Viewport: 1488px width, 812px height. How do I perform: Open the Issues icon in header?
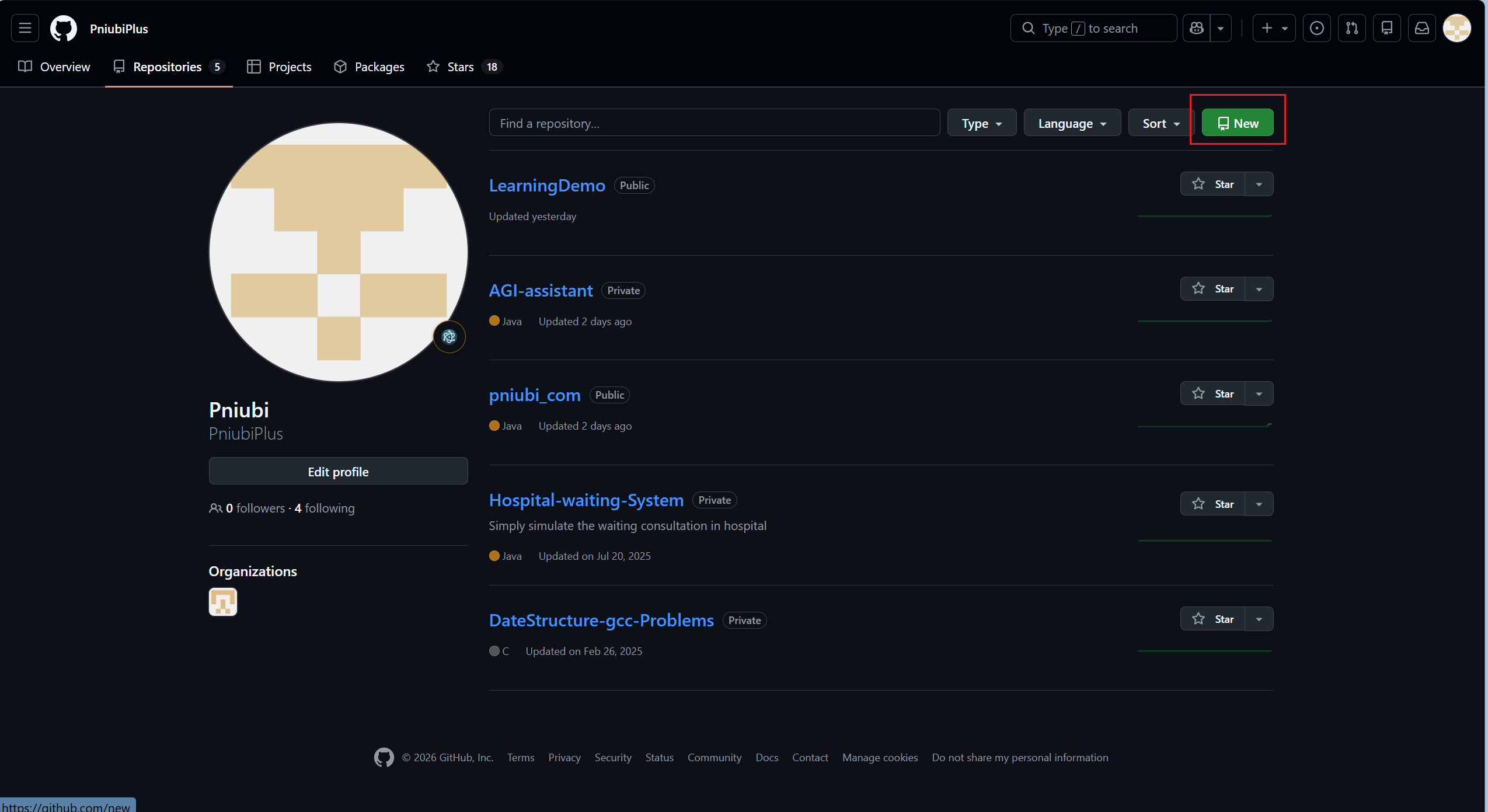[1317, 28]
